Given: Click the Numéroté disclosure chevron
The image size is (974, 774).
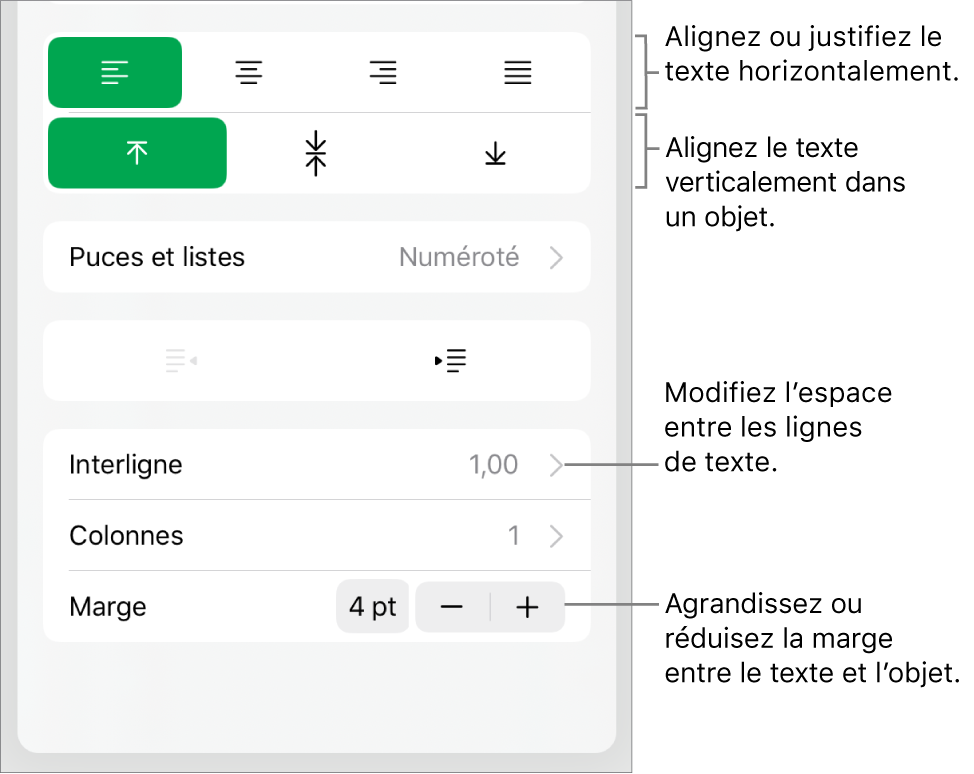Looking at the screenshot, I should 556,257.
